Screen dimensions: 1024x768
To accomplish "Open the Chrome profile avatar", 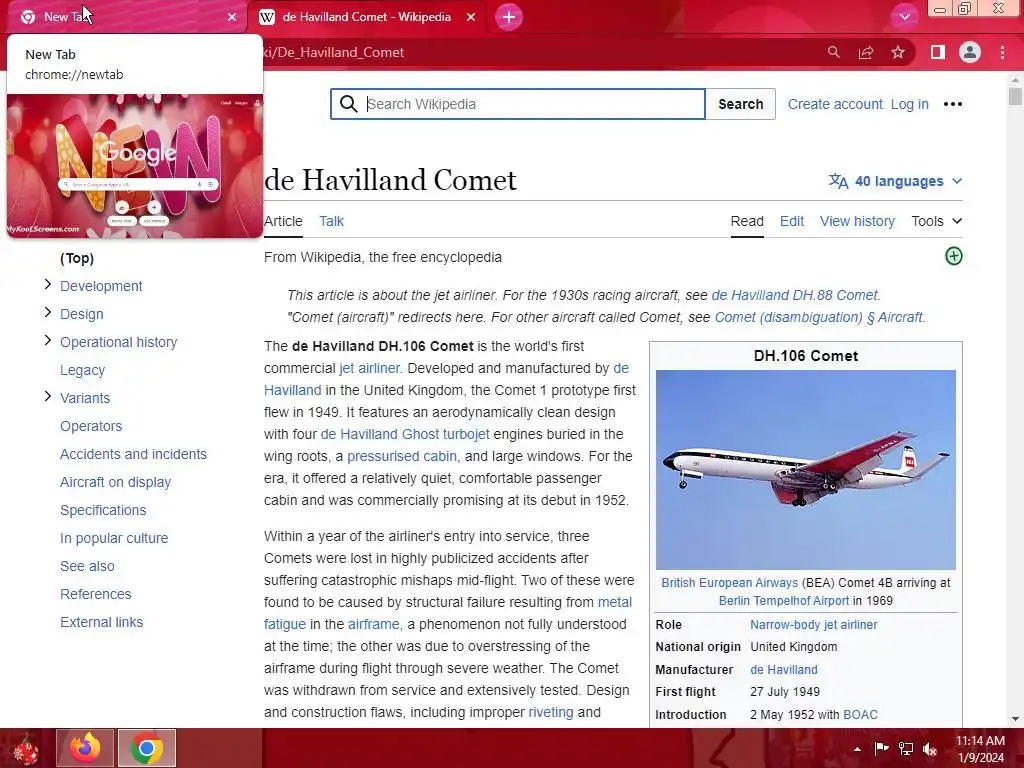I will [970, 52].
